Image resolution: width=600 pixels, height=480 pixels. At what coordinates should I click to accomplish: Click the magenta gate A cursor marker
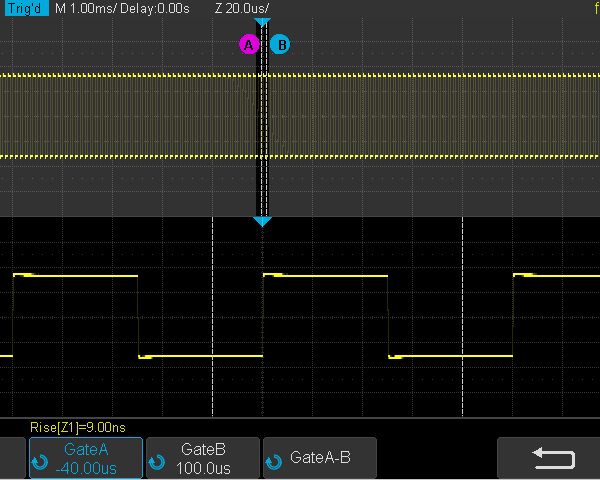(249, 44)
